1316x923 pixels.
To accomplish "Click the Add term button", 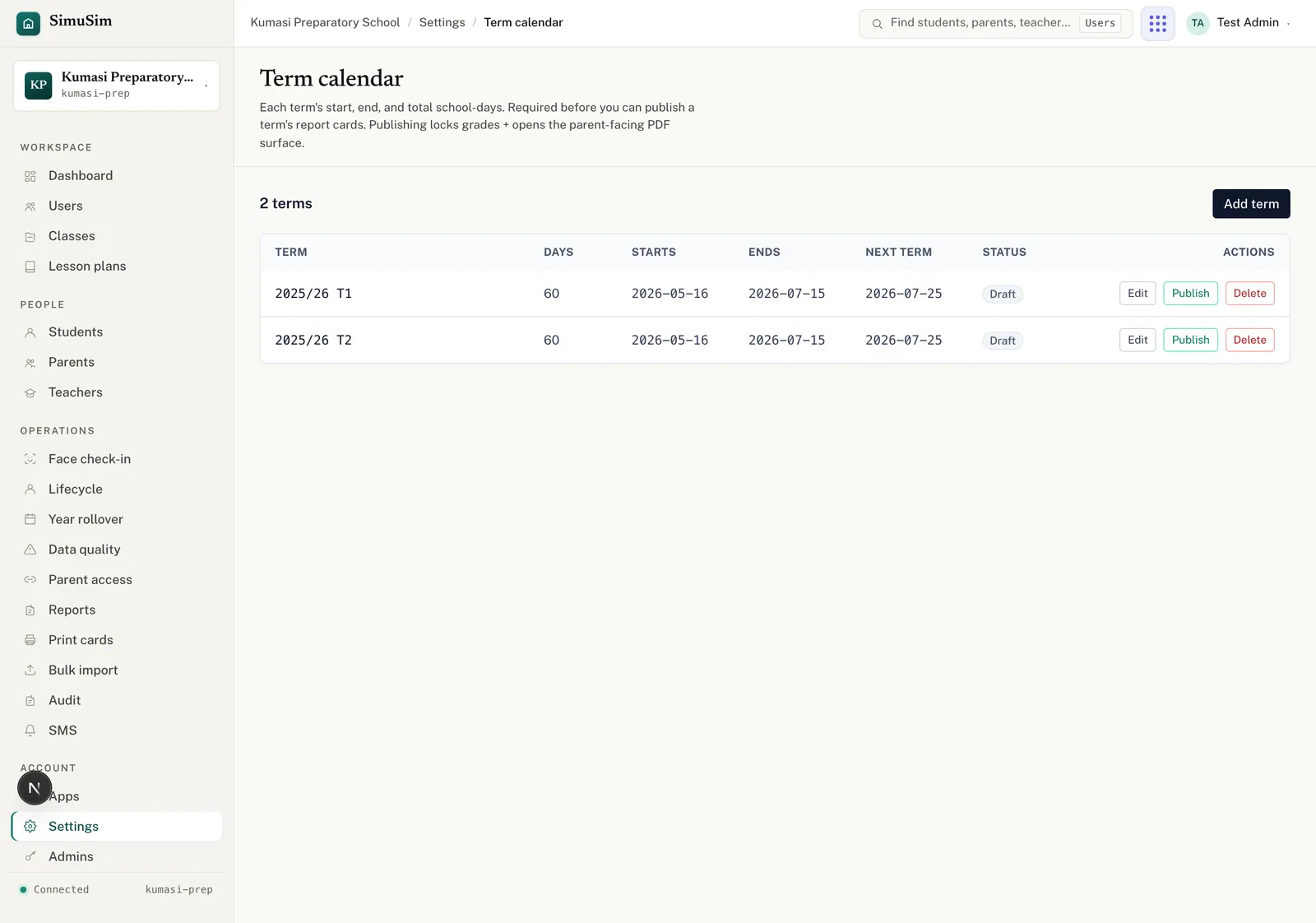I will (x=1251, y=204).
